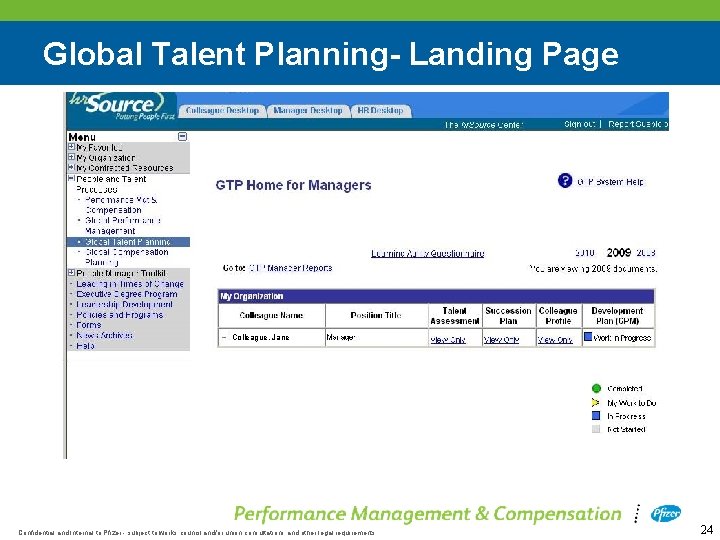Open Learning Agility Questionnaire link

point(428,253)
